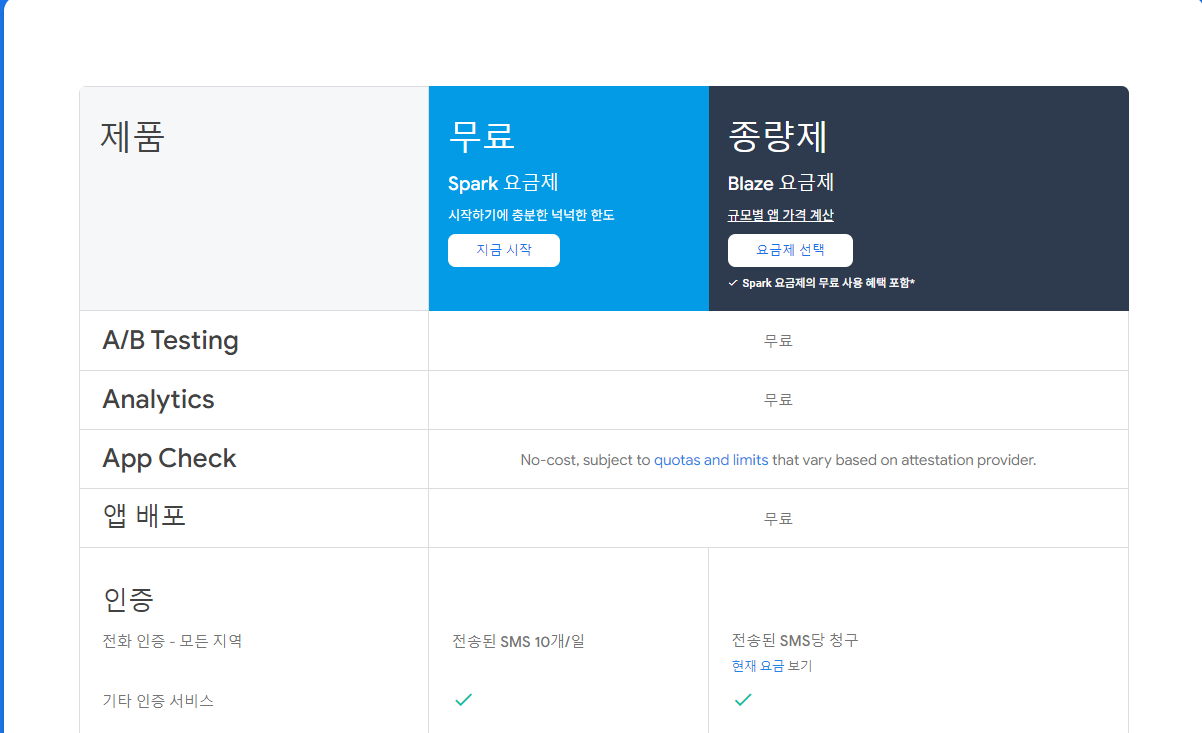The height and width of the screenshot is (733, 1202).
Task: Open the quotas and limits link
Action: [x=711, y=460]
